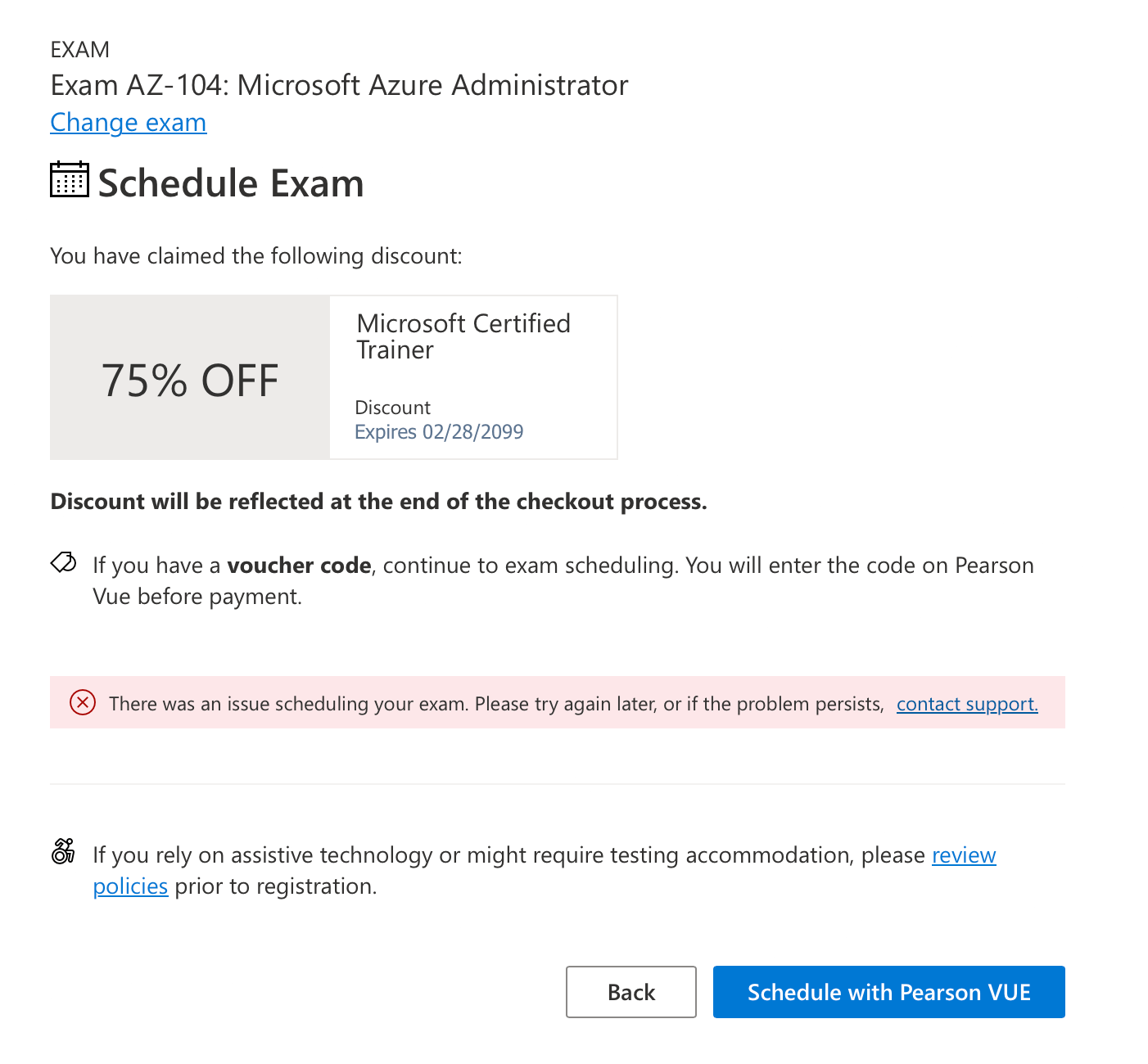
Task: Click the discount checkout notice in bold
Action: tap(379, 501)
